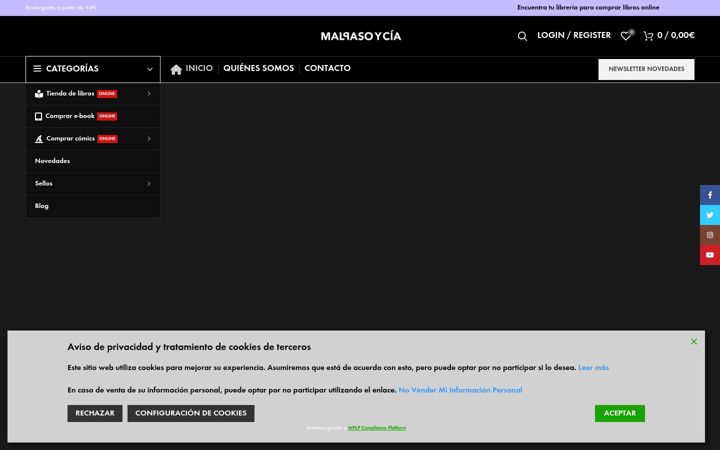
Task: Open the search magnifier icon
Action: (522, 36)
